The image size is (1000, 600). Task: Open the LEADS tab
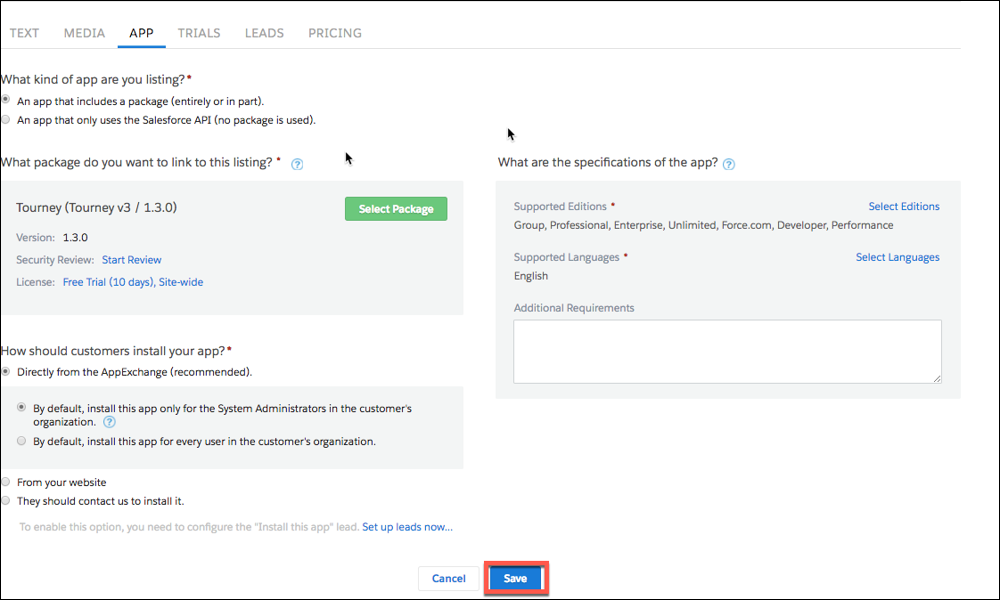pyautogui.click(x=264, y=33)
